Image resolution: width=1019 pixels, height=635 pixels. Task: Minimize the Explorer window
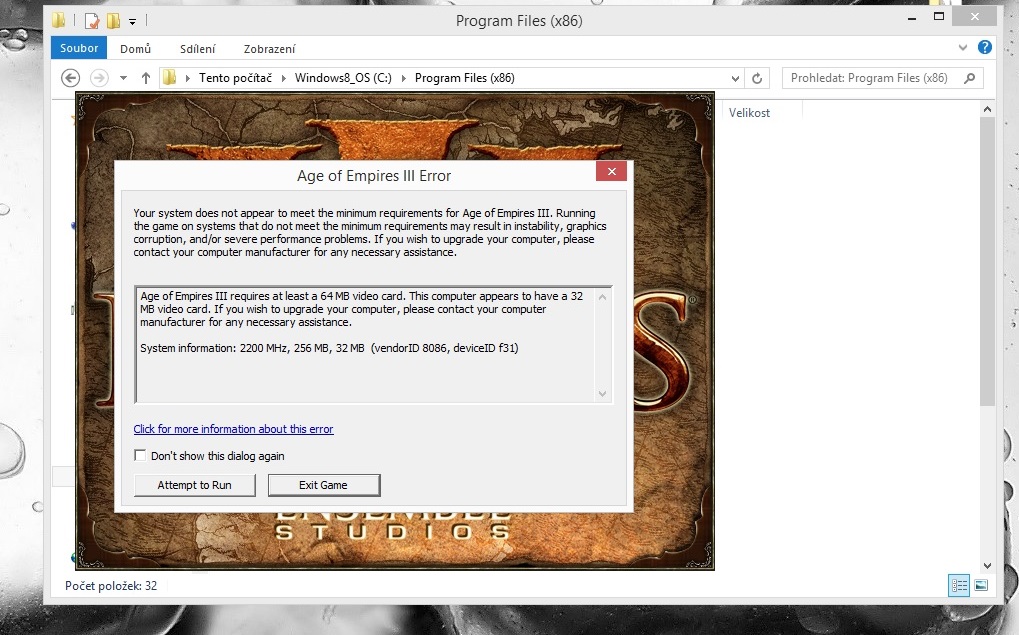(912, 18)
